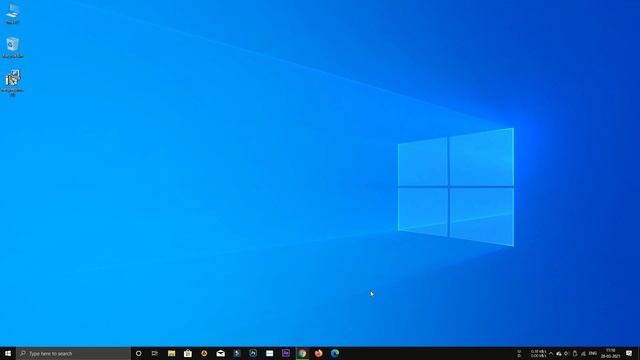
Task: Click the ENG language indicator
Action: (593, 353)
